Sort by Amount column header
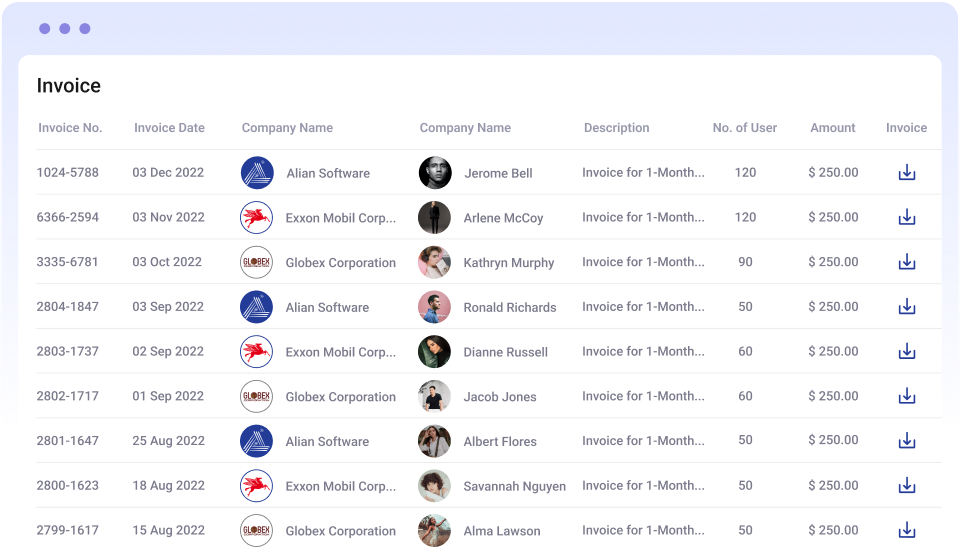Image resolution: width=960 pixels, height=550 pixels. point(832,128)
